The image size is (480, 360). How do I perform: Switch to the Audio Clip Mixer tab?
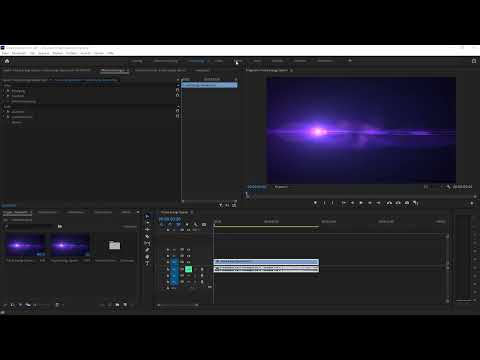tap(160, 71)
